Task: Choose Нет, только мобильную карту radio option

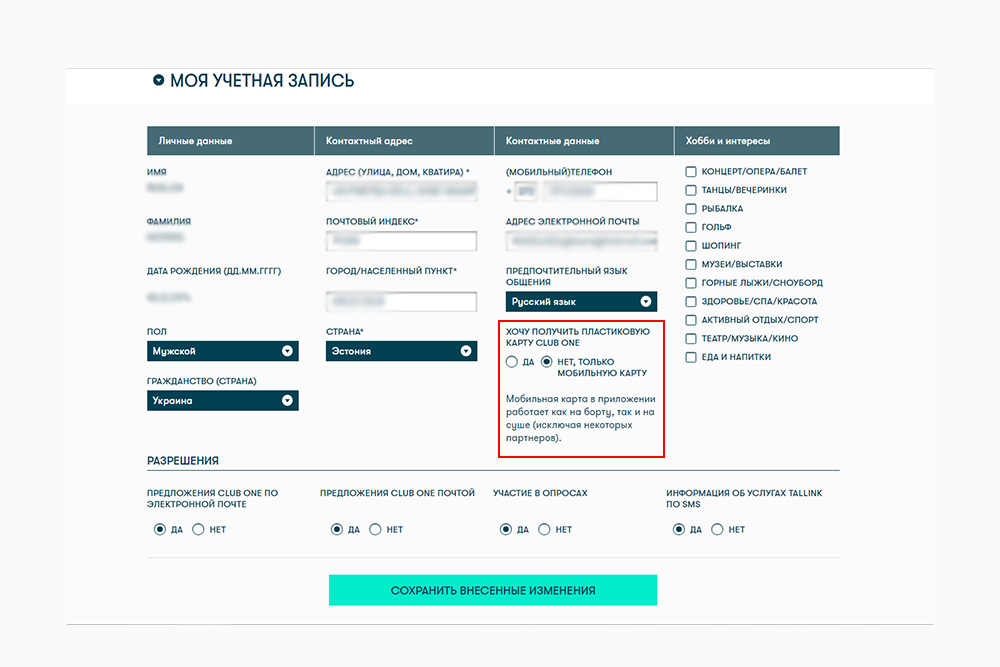Action: [x=546, y=362]
